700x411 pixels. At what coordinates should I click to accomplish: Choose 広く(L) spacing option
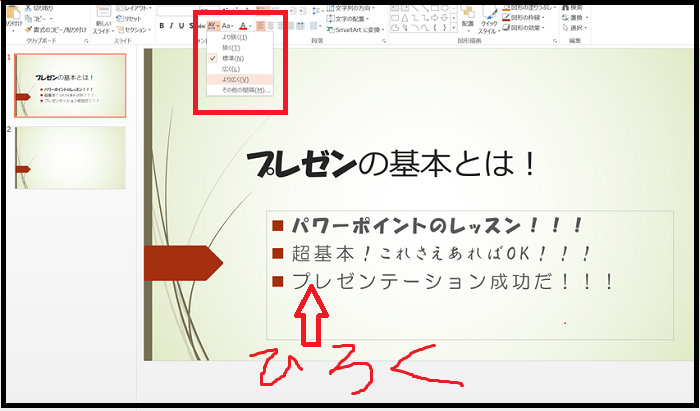coord(240,69)
